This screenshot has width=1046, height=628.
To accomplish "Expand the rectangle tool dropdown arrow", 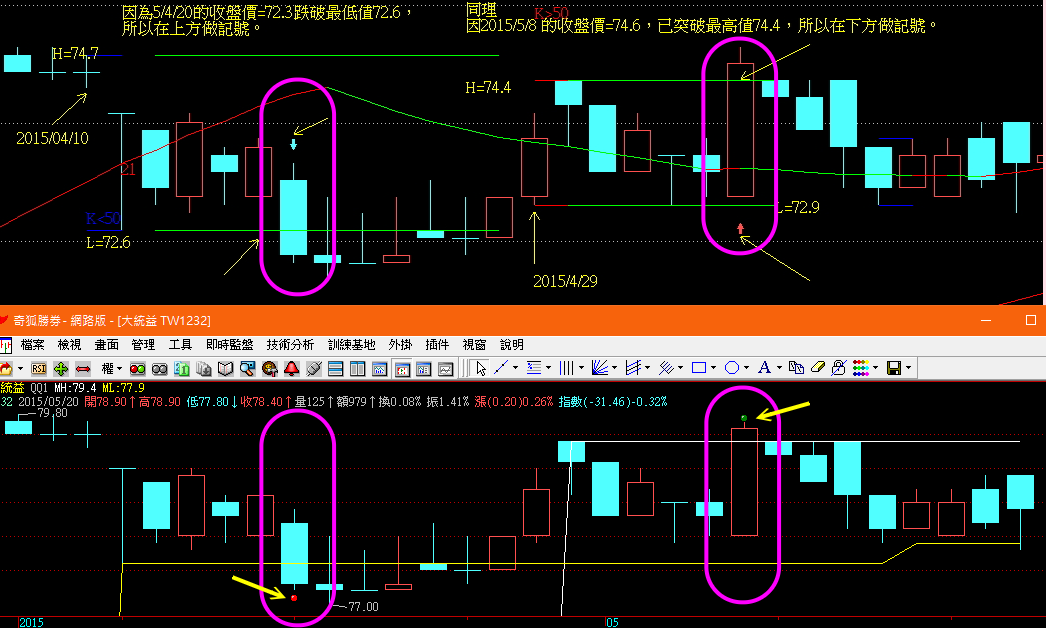I will click(x=714, y=368).
